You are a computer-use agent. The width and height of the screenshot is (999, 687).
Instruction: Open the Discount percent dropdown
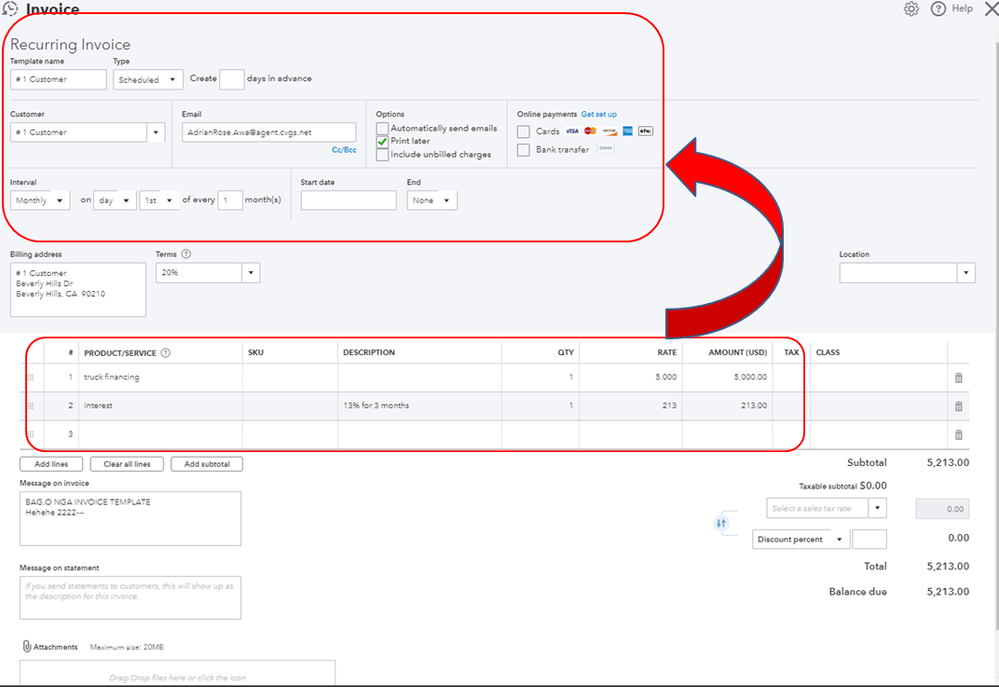(x=800, y=539)
